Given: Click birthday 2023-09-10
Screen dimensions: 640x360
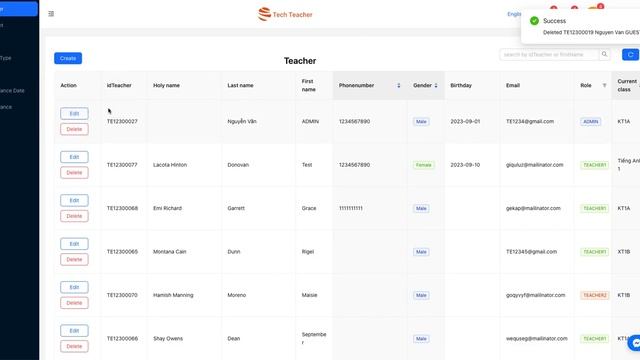Looking at the screenshot, I should 465,165.
